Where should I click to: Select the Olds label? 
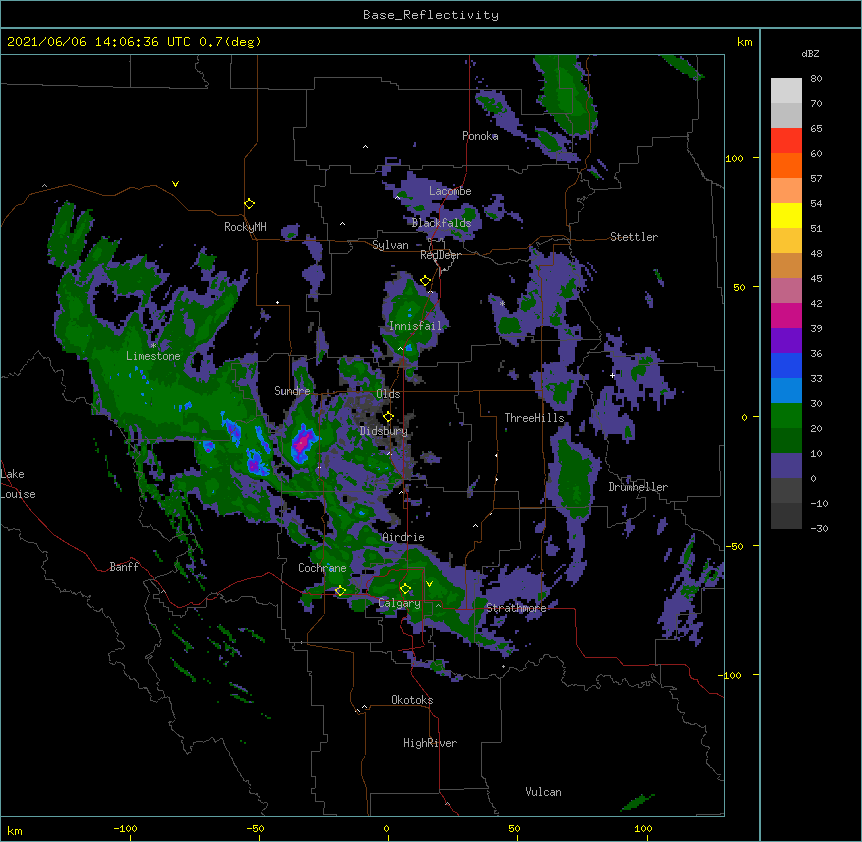click(x=388, y=394)
